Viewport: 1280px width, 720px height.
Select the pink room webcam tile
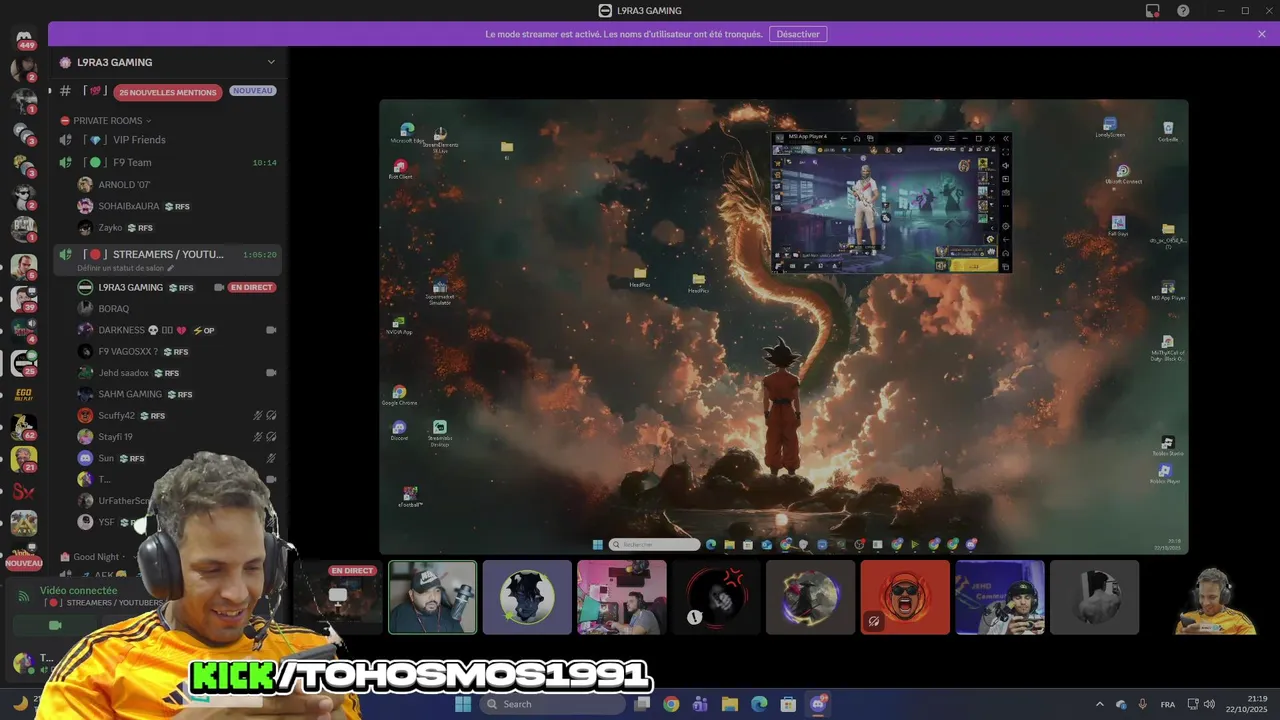pos(621,597)
